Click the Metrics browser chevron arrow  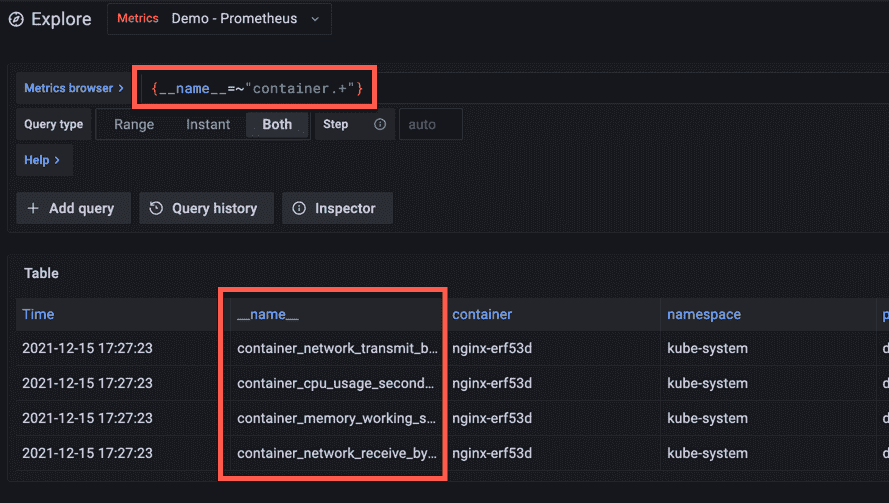(121, 88)
